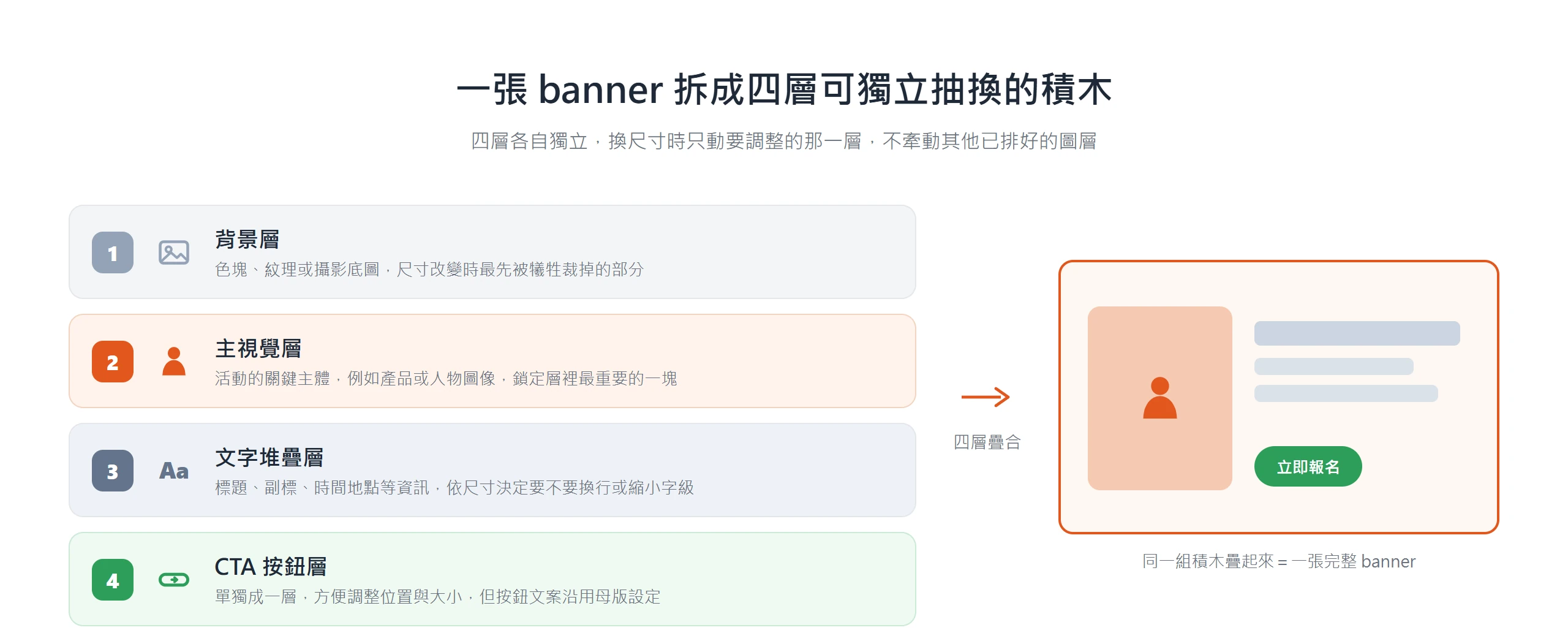The image size is (1568, 641).
Task: Click the button-link icon in CTA 按鈕層 card
Action: [x=174, y=580]
